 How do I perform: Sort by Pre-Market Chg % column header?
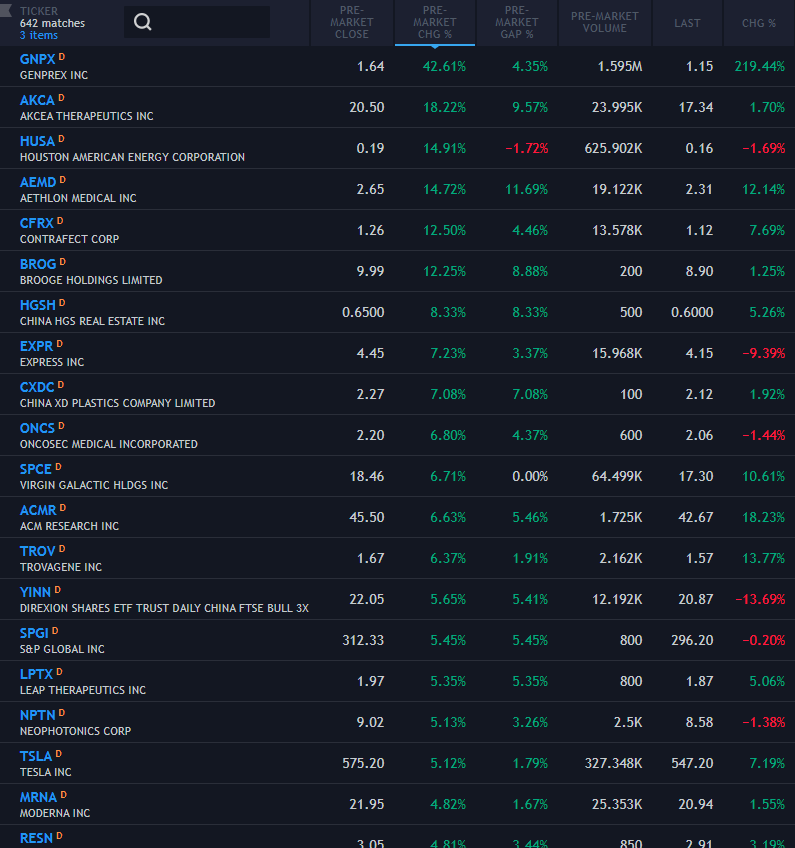click(x=435, y=22)
